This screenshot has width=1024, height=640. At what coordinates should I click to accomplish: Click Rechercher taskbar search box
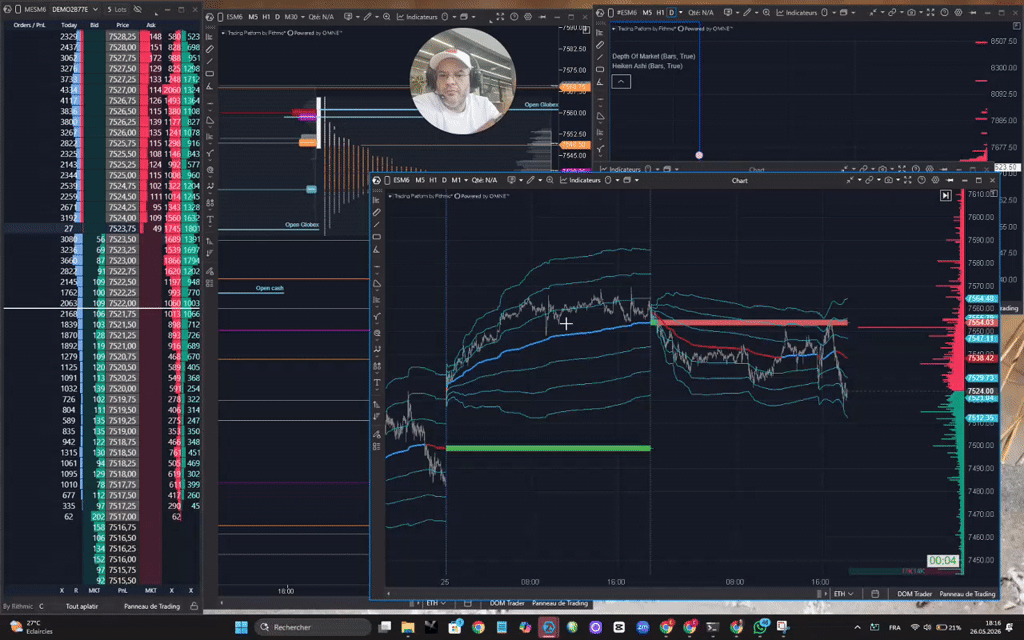[312, 627]
